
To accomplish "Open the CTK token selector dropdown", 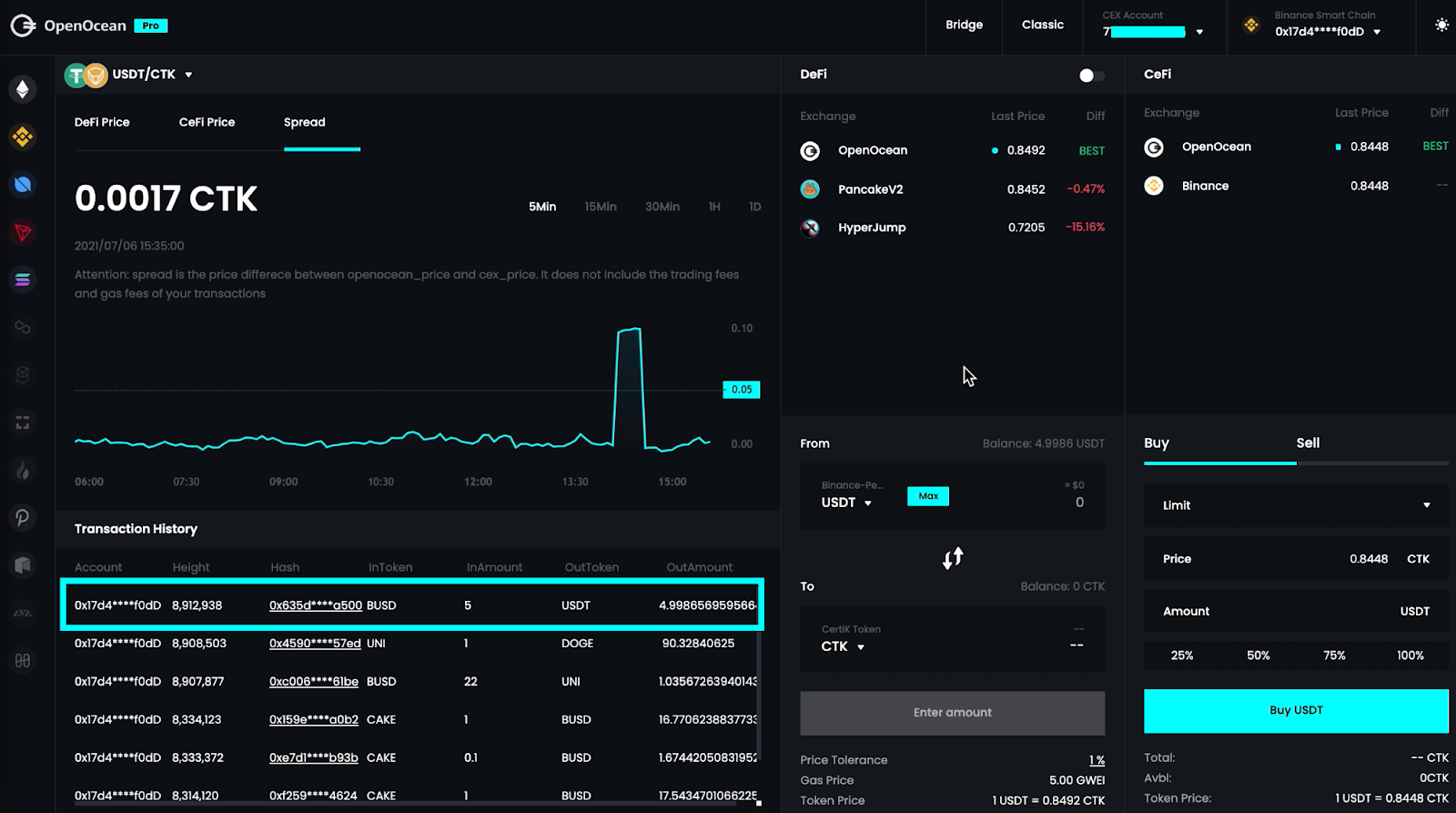I will pos(843,646).
